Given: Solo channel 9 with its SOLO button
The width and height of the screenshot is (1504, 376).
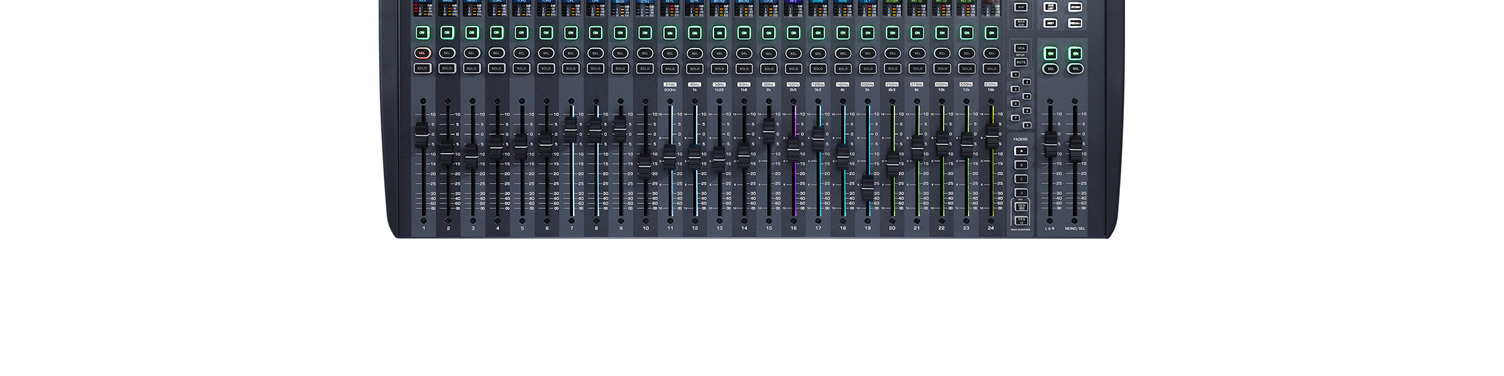Looking at the screenshot, I should [x=620, y=68].
